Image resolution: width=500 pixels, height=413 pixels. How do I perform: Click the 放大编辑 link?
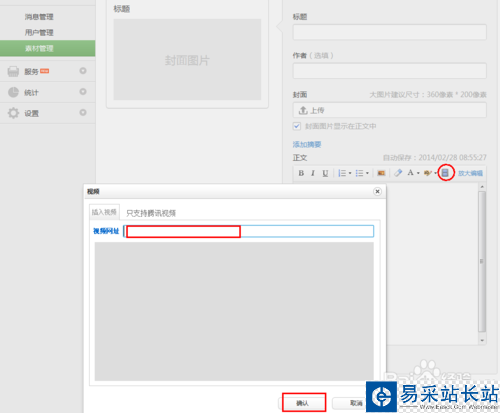click(x=470, y=173)
